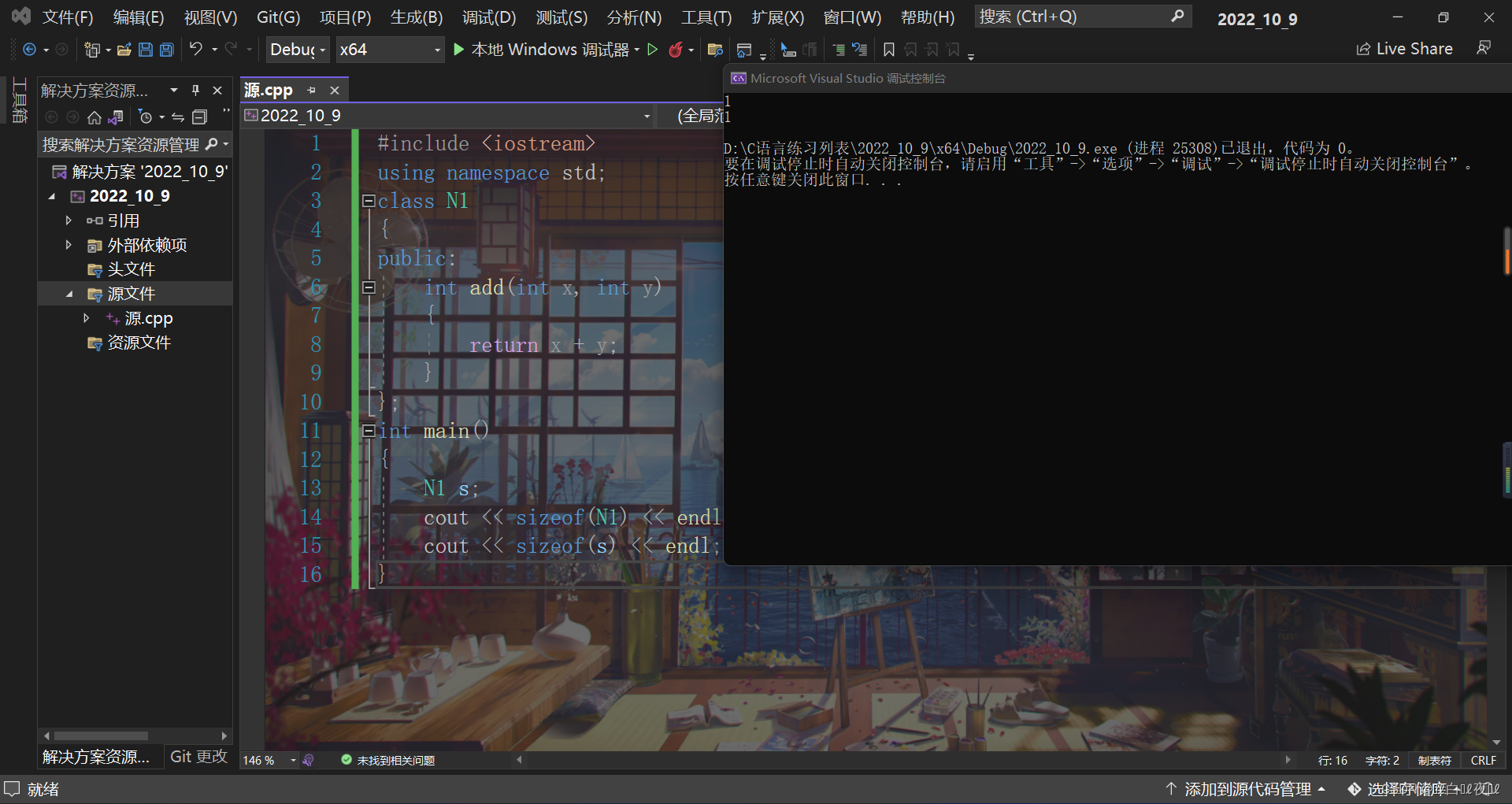Click Collapse All icon in Solution Explorer

(x=200, y=117)
